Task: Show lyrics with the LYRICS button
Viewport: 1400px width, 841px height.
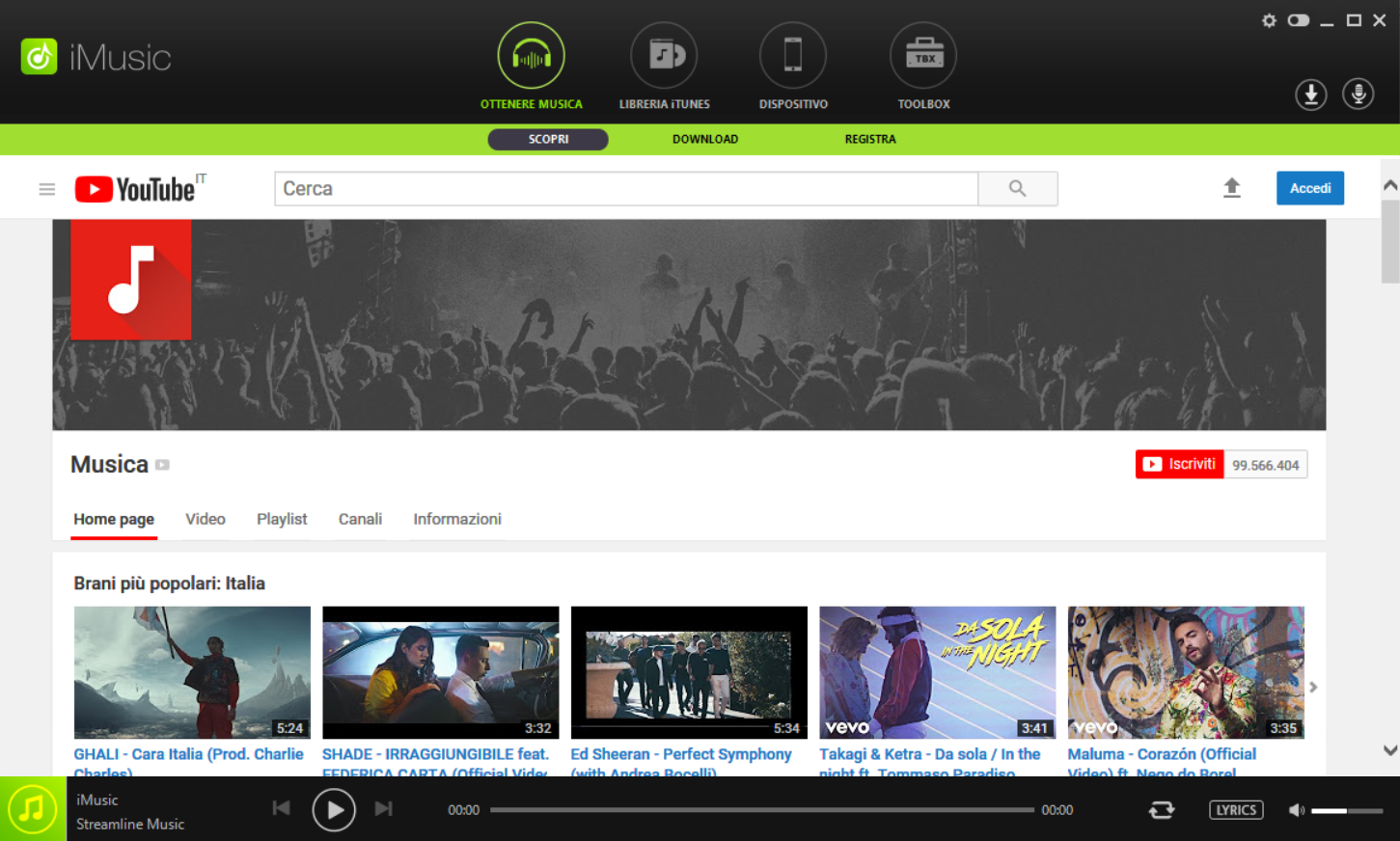Action: (1236, 810)
